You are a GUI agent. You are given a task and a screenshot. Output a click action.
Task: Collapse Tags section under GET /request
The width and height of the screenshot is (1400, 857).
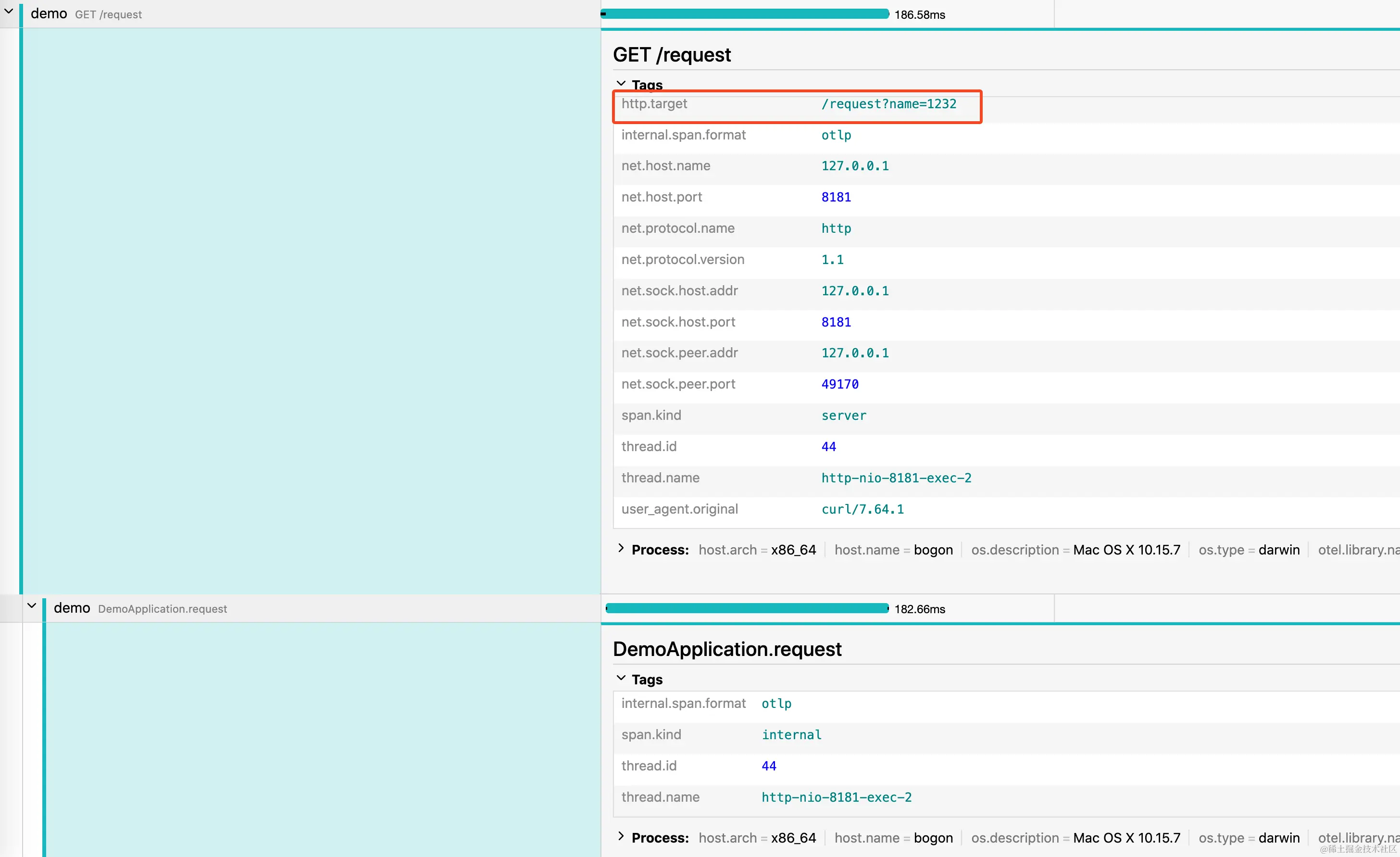[621, 84]
